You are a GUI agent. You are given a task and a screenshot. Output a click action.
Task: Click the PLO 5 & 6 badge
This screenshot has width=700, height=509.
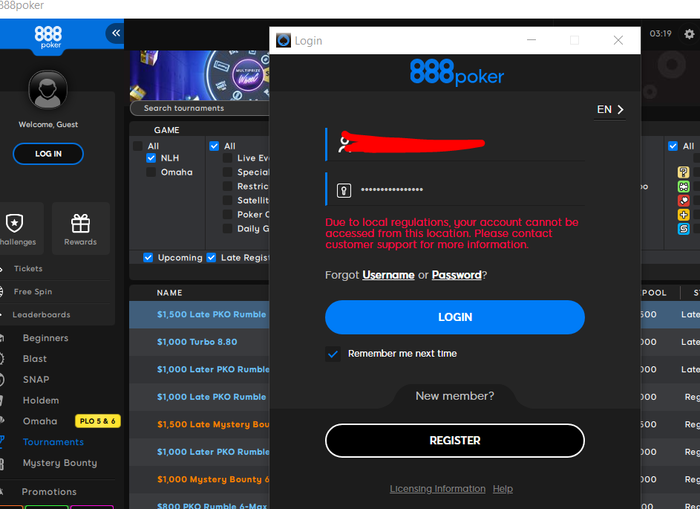98,421
